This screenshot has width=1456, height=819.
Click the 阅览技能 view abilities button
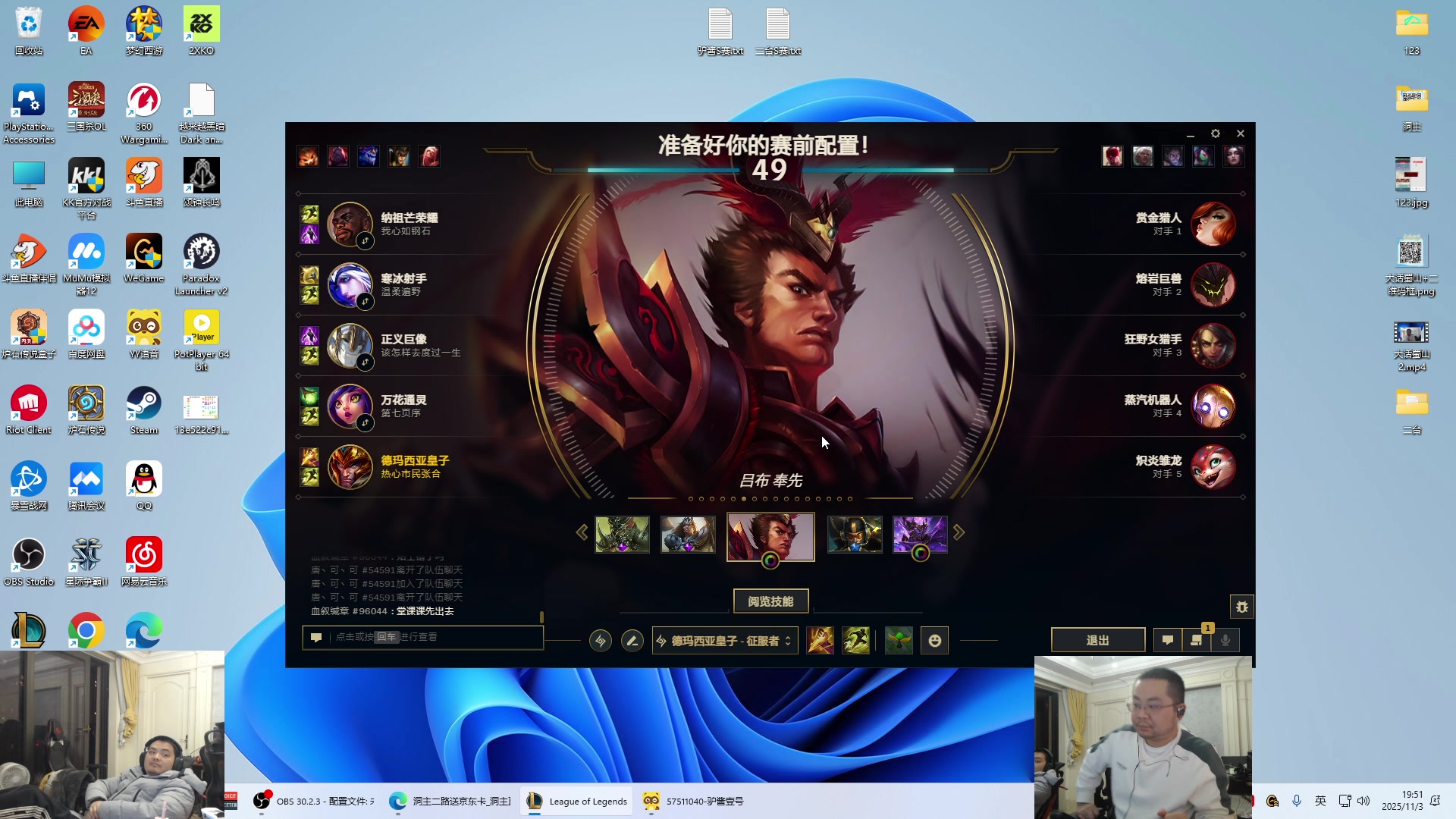[770, 601]
